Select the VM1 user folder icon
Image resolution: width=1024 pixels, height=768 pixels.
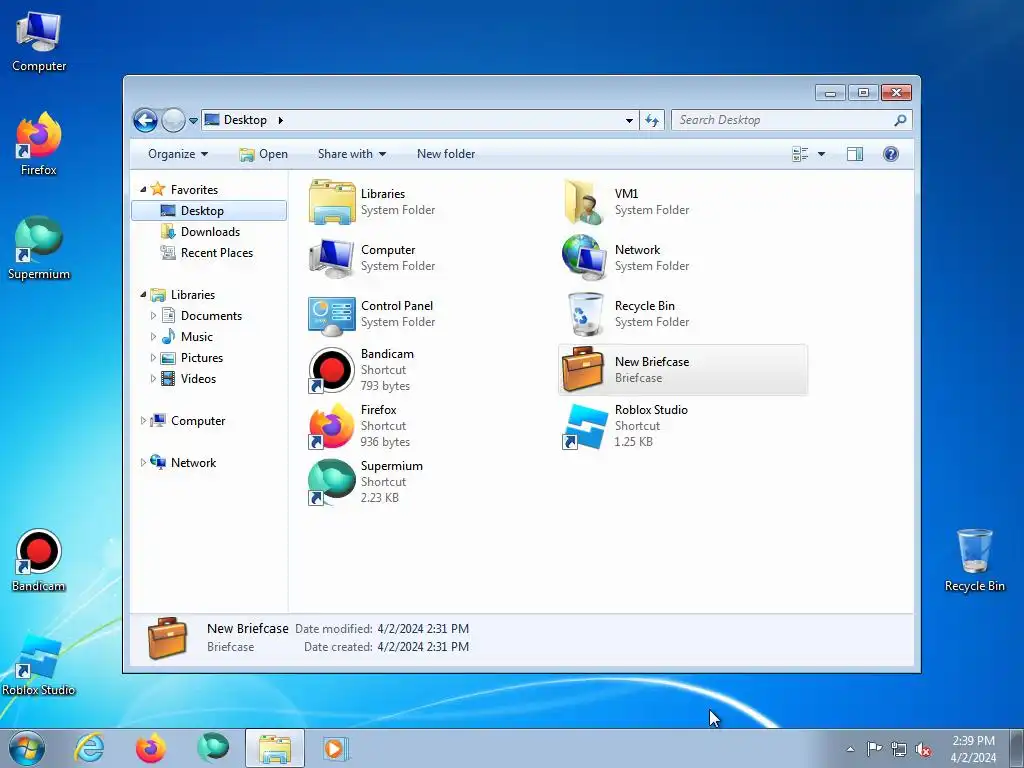point(583,202)
